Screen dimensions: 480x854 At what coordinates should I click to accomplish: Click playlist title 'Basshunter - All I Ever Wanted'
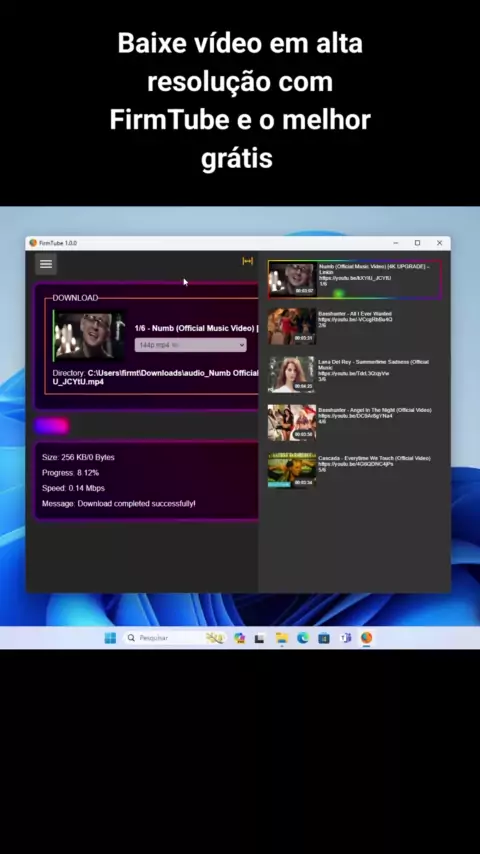point(355,314)
